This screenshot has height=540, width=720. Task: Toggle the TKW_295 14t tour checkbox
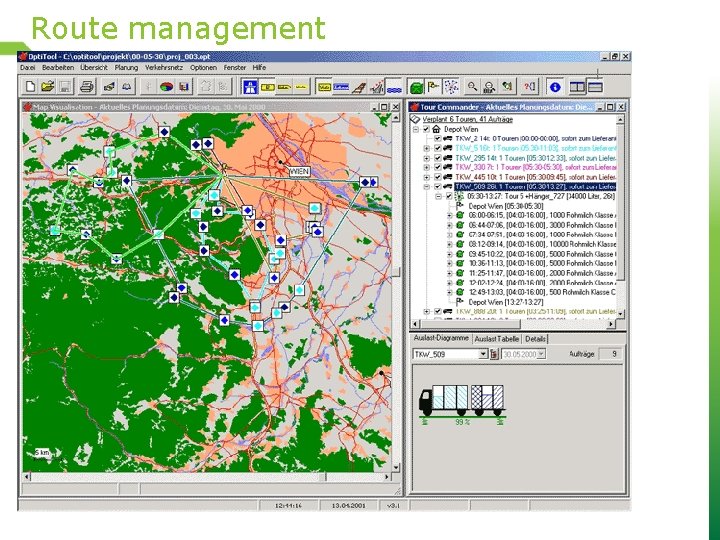(436, 157)
